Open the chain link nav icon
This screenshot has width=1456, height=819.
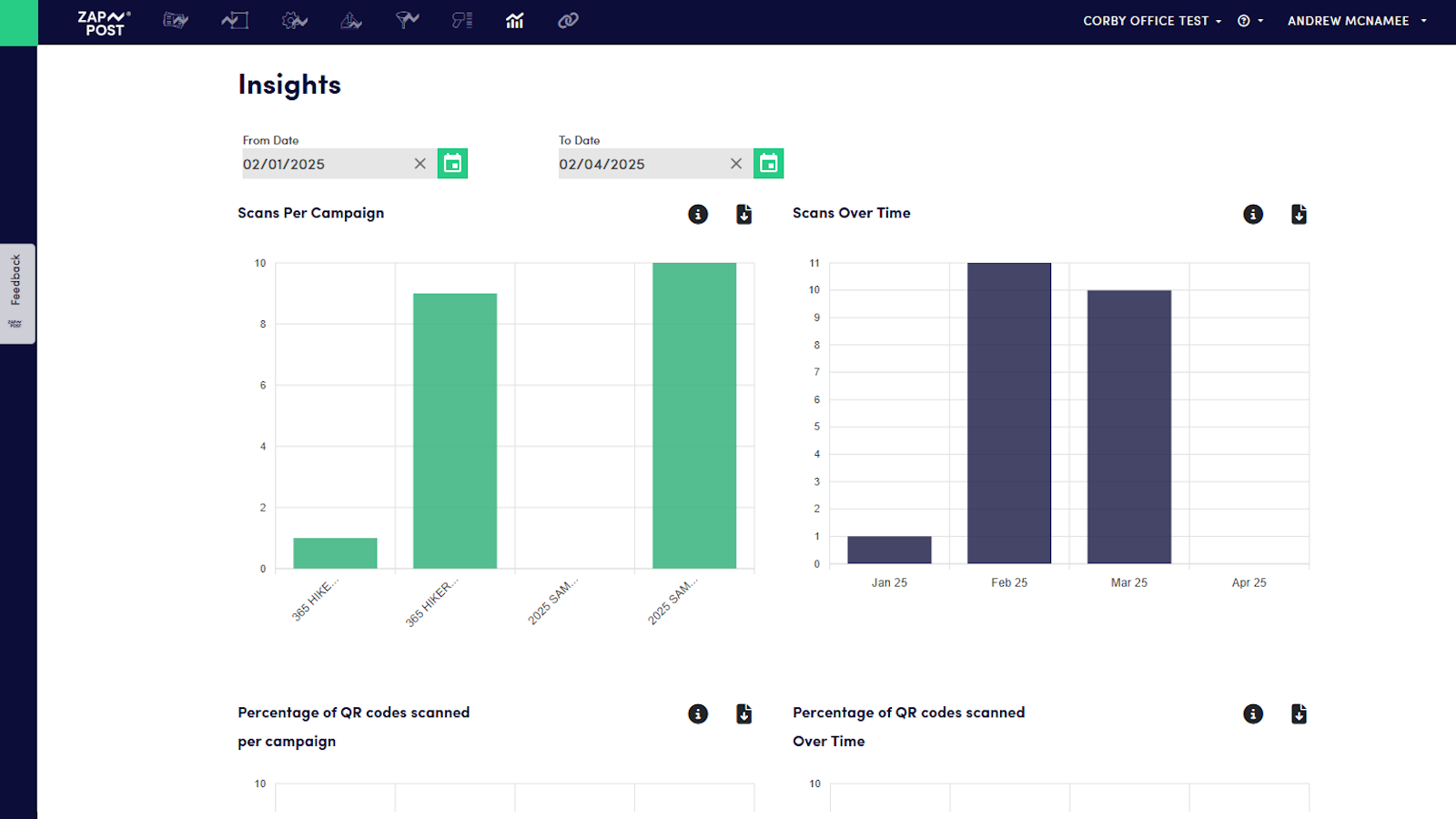[x=568, y=21]
